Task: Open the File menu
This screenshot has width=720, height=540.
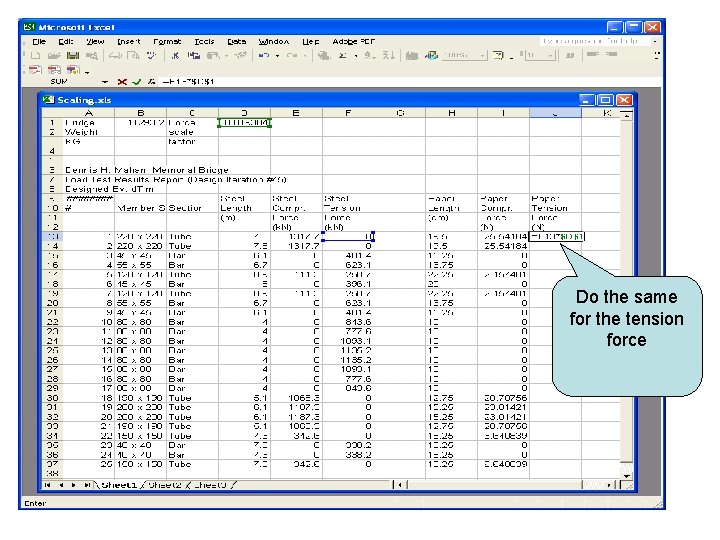Action: 39,41
